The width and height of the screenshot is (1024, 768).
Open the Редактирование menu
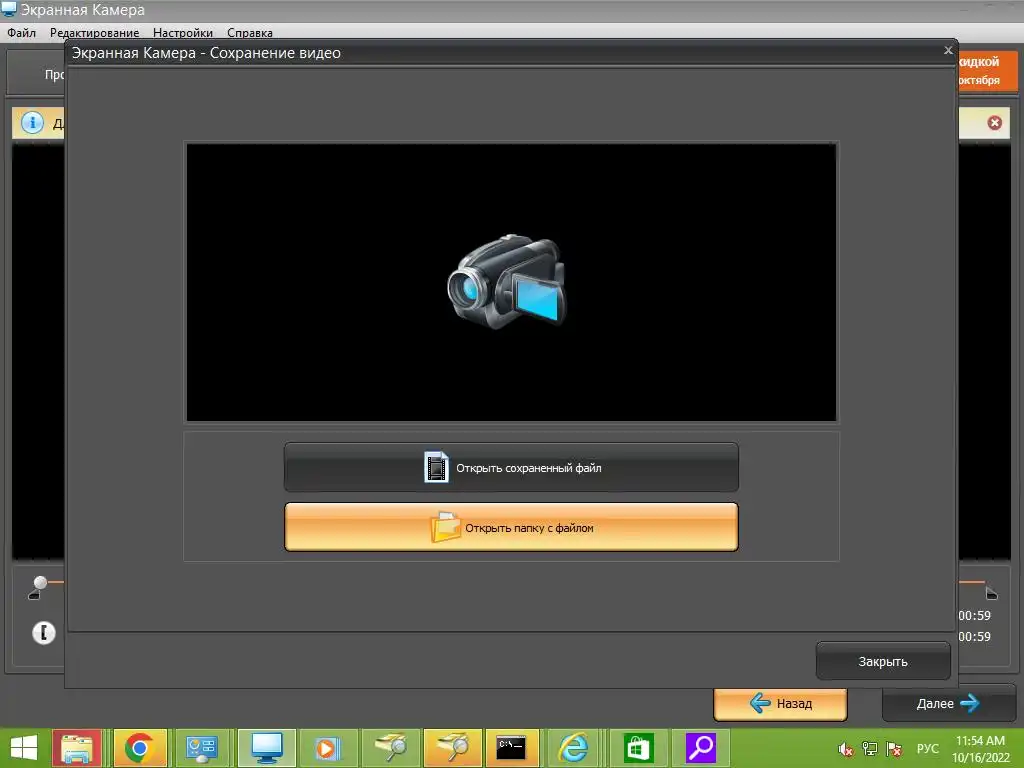pyautogui.click(x=95, y=33)
